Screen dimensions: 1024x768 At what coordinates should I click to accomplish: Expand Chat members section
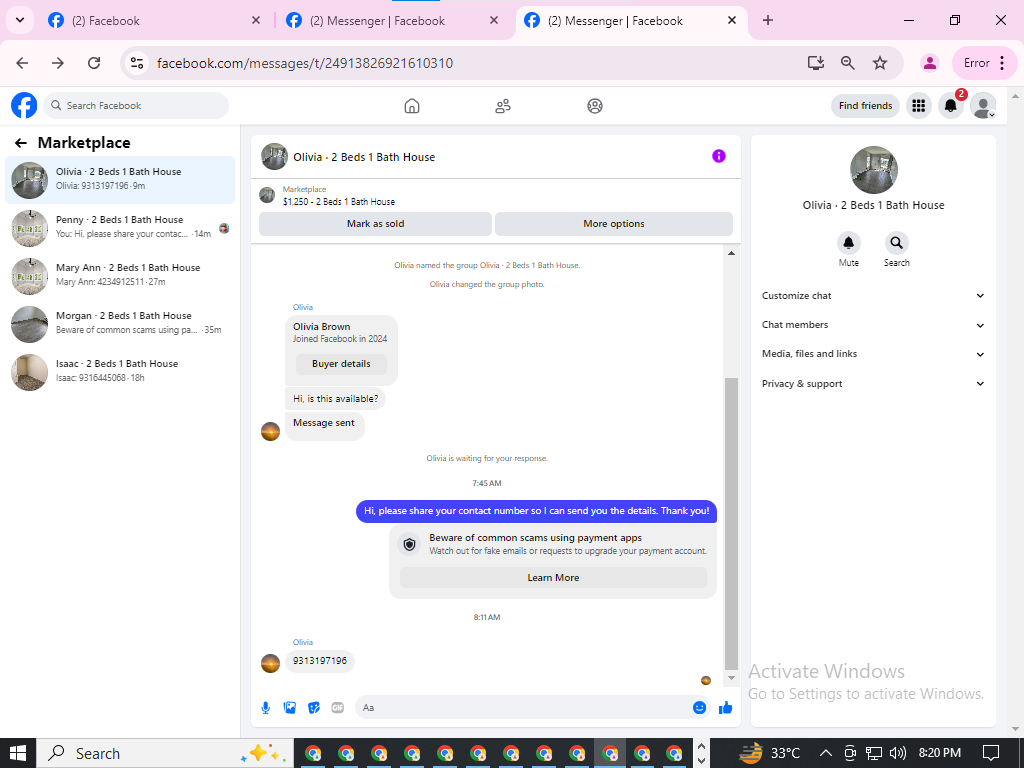coord(873,325)
